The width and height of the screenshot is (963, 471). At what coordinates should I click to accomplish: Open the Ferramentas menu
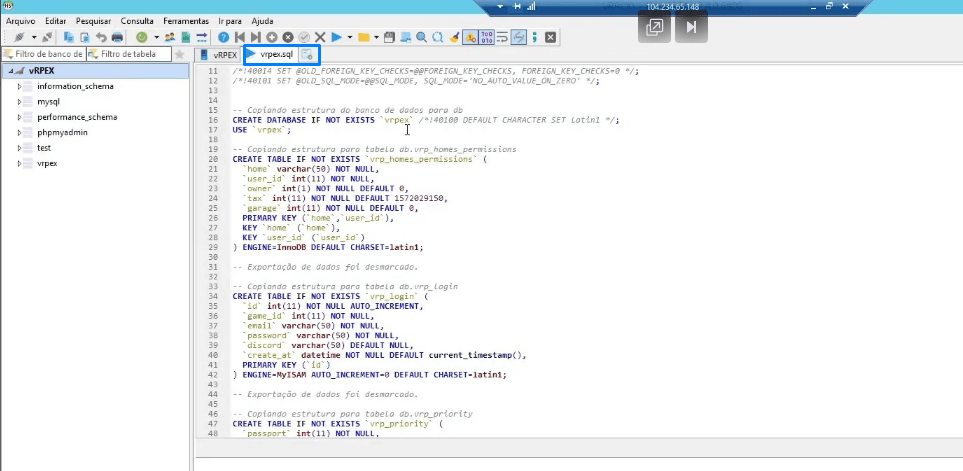pyautogui.click(x=186, y=21)
